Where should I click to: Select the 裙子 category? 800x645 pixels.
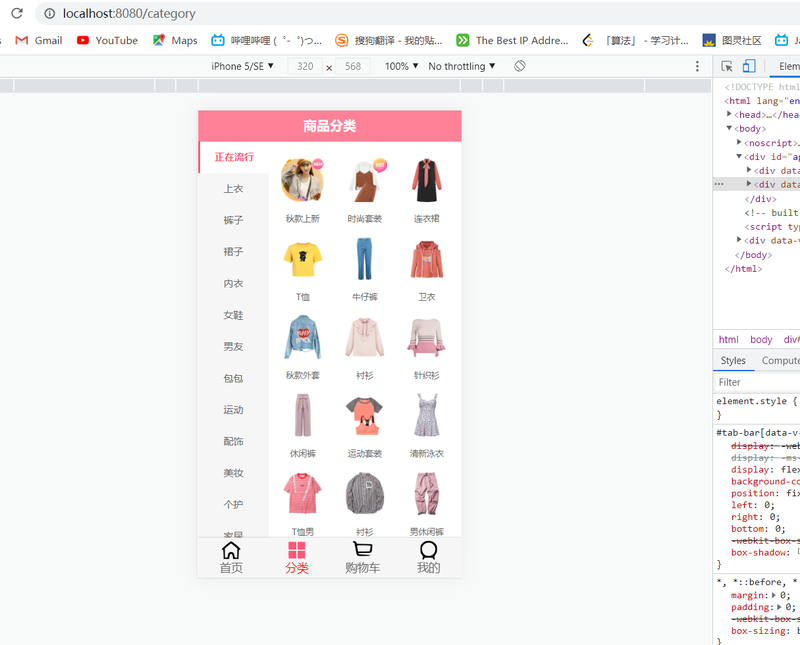(x=233, y=252)
